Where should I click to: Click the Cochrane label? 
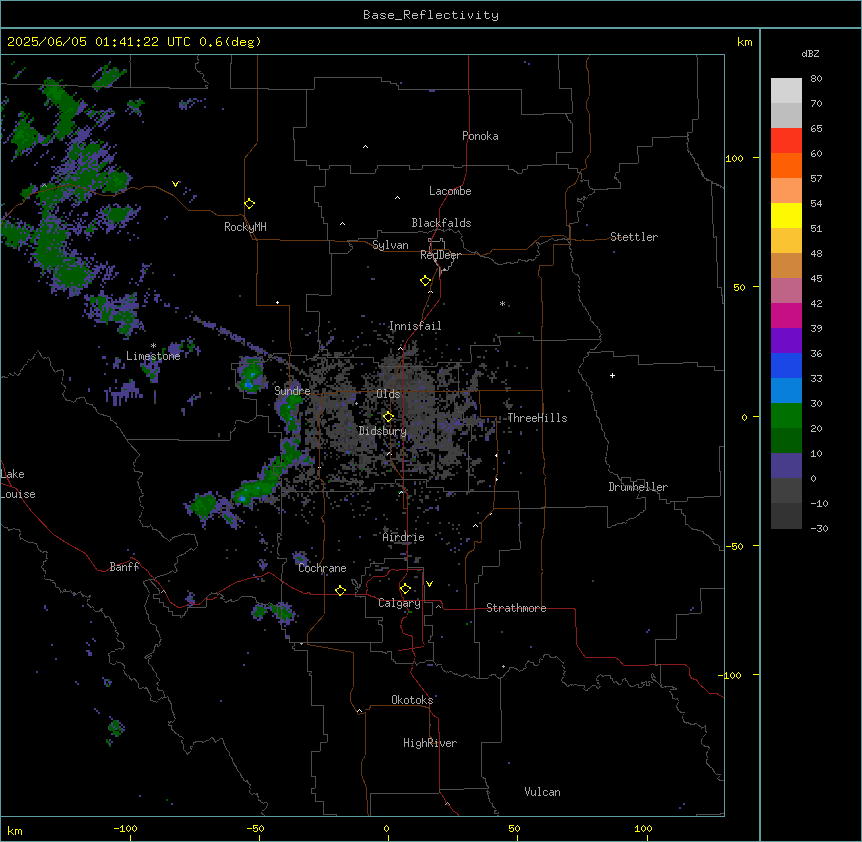pos(322,568)
